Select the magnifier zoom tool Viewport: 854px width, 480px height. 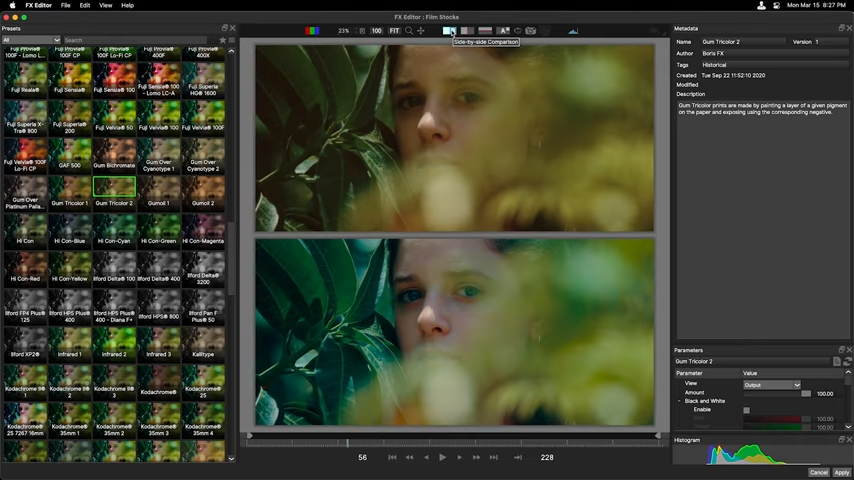409,31
